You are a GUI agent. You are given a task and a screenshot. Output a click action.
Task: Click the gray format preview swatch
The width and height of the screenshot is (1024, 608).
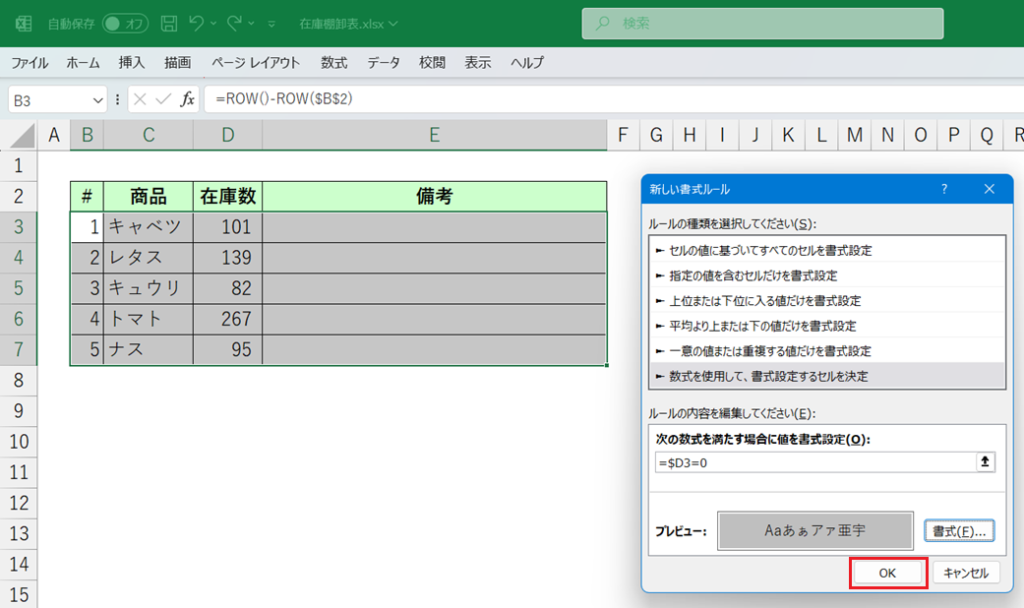[815, 530]
